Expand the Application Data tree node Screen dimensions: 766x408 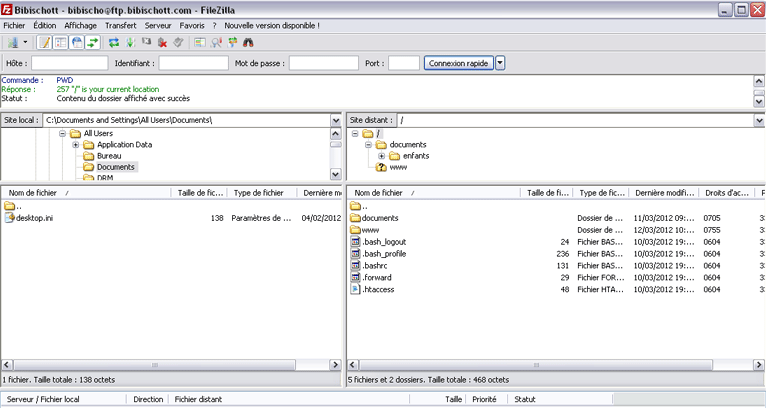[75, 145]
